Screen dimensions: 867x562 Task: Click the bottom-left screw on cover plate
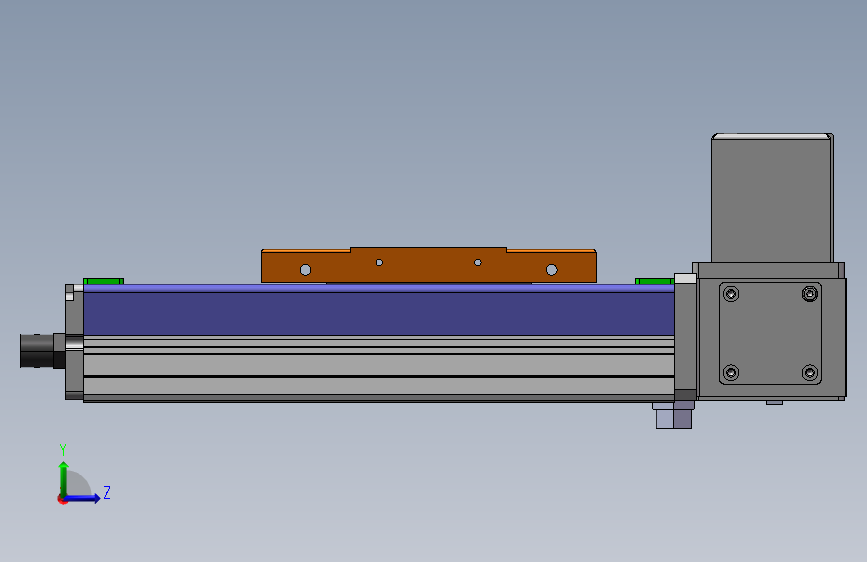click(731, 373)
